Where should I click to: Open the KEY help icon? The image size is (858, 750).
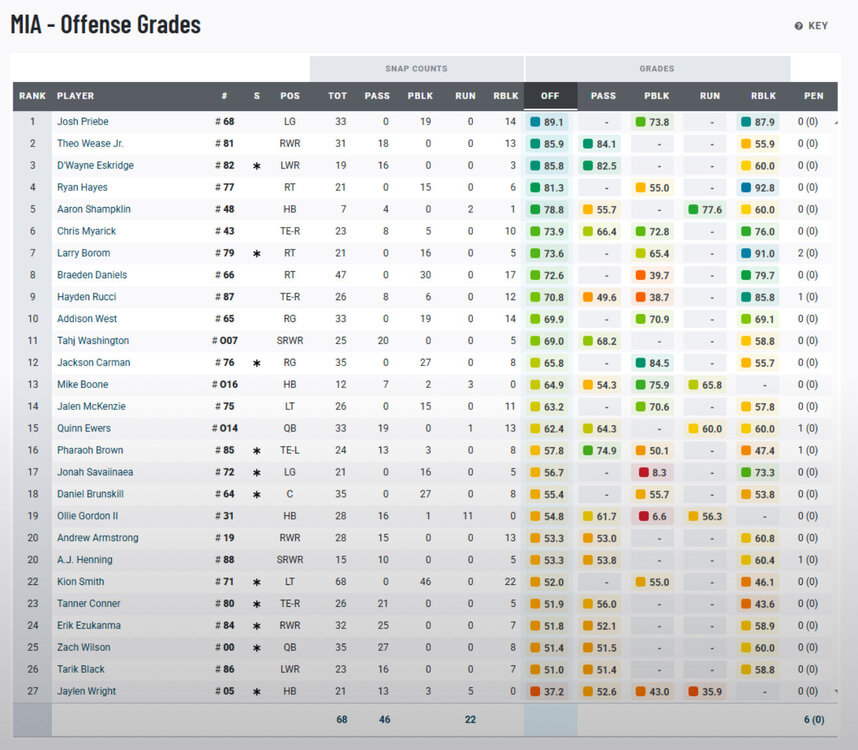pos(799,26)
